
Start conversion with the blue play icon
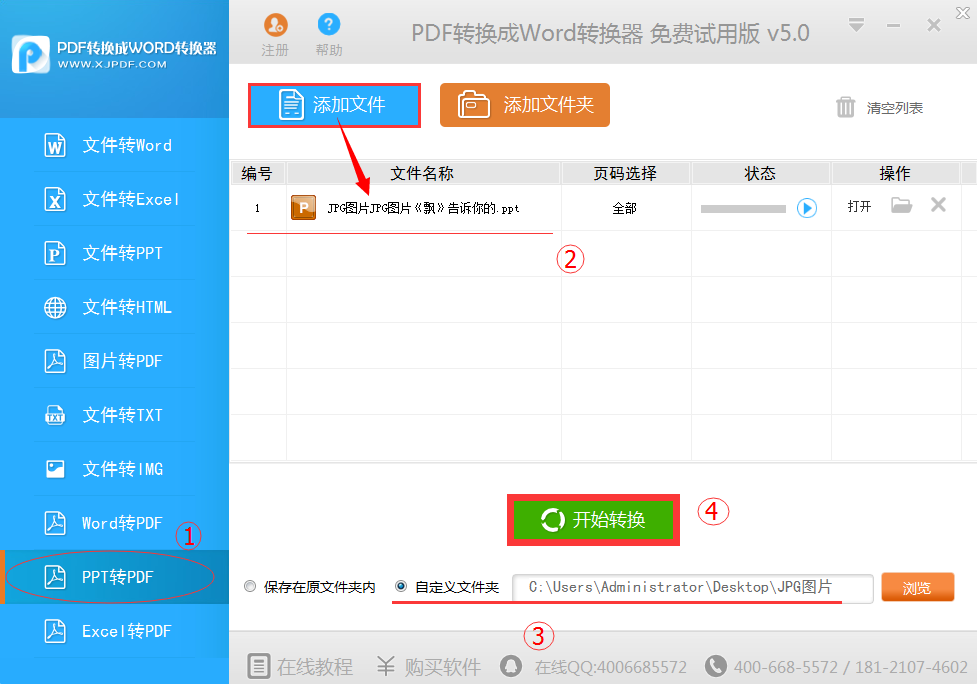pos(807,208)
